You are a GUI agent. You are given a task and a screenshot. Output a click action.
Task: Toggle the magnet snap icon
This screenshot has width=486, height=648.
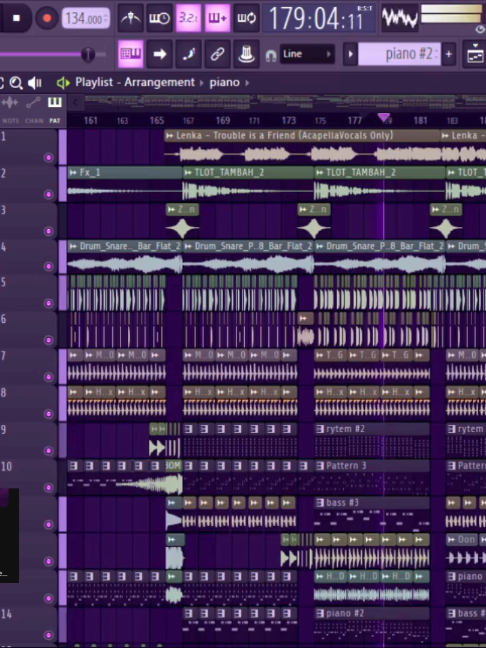[271, 55]
